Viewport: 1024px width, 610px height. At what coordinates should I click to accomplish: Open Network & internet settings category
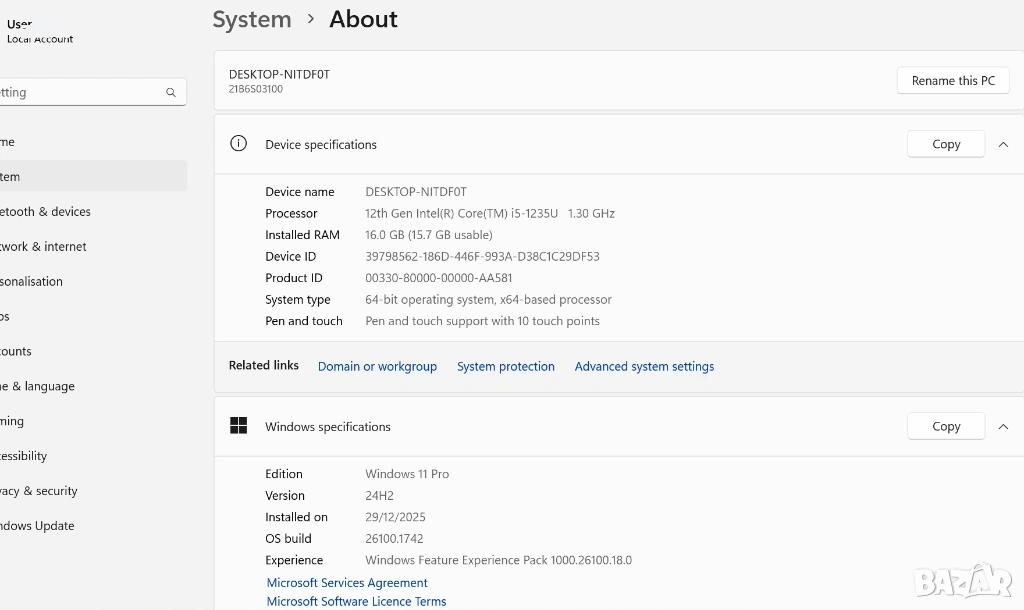[43, 246]
